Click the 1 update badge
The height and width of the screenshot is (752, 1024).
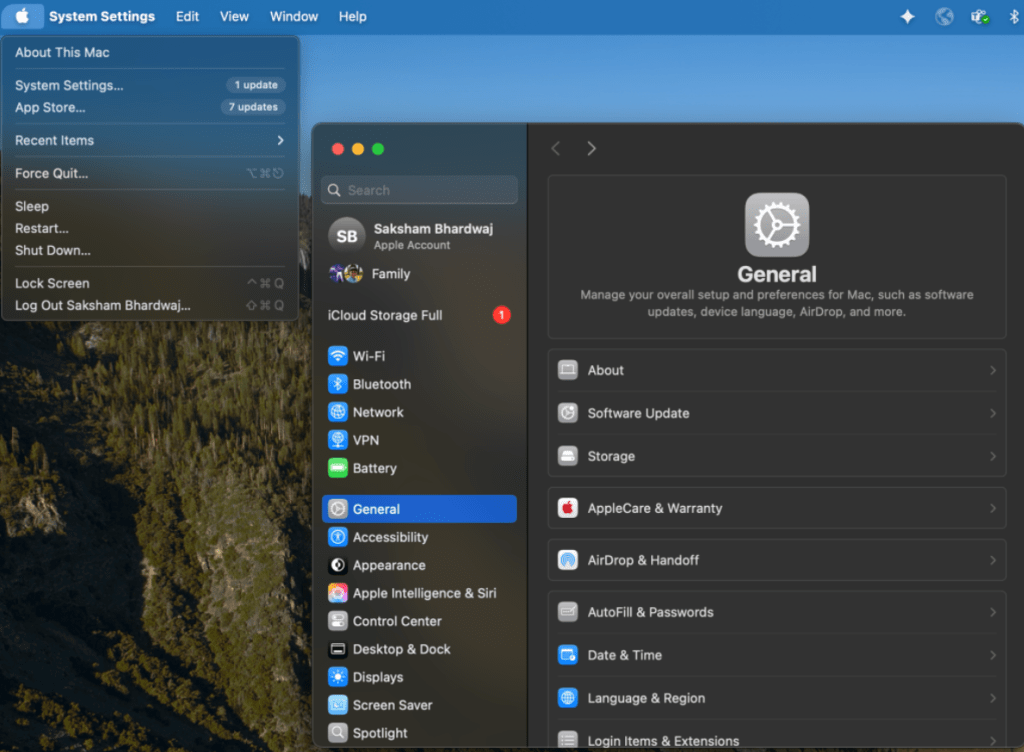coord(256,85)
